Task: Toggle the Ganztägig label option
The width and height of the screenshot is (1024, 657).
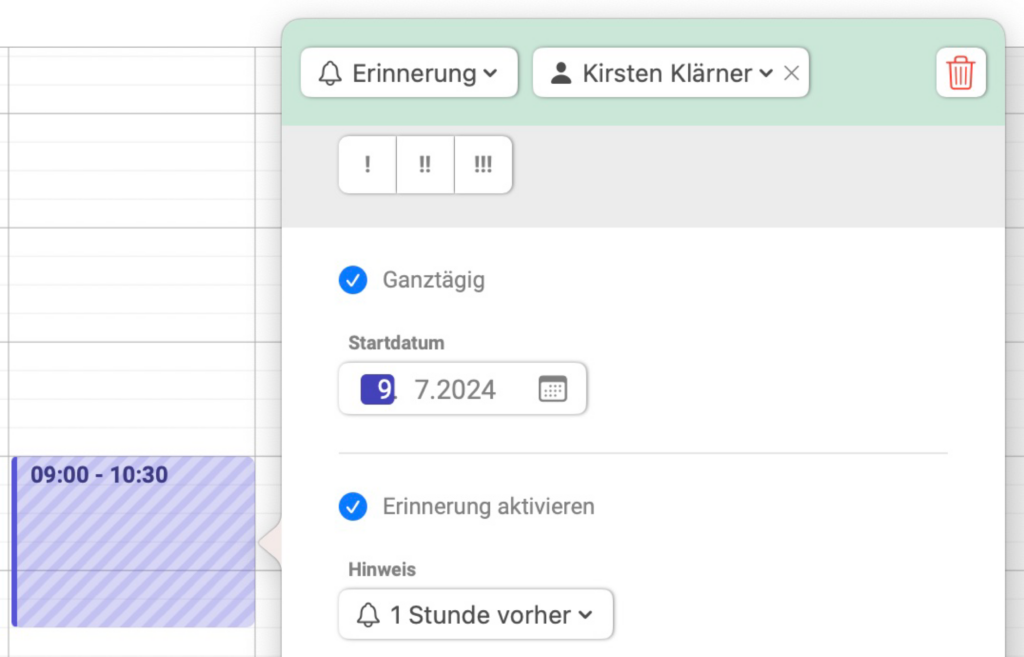Action: 434,280
